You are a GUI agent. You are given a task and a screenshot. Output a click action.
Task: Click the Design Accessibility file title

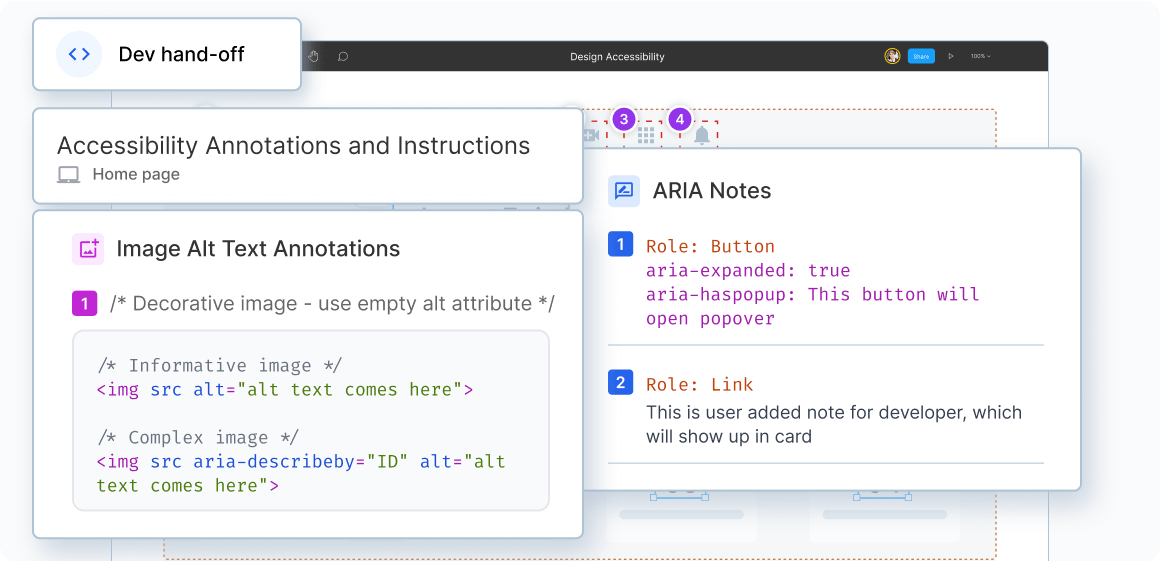point(617,57)
